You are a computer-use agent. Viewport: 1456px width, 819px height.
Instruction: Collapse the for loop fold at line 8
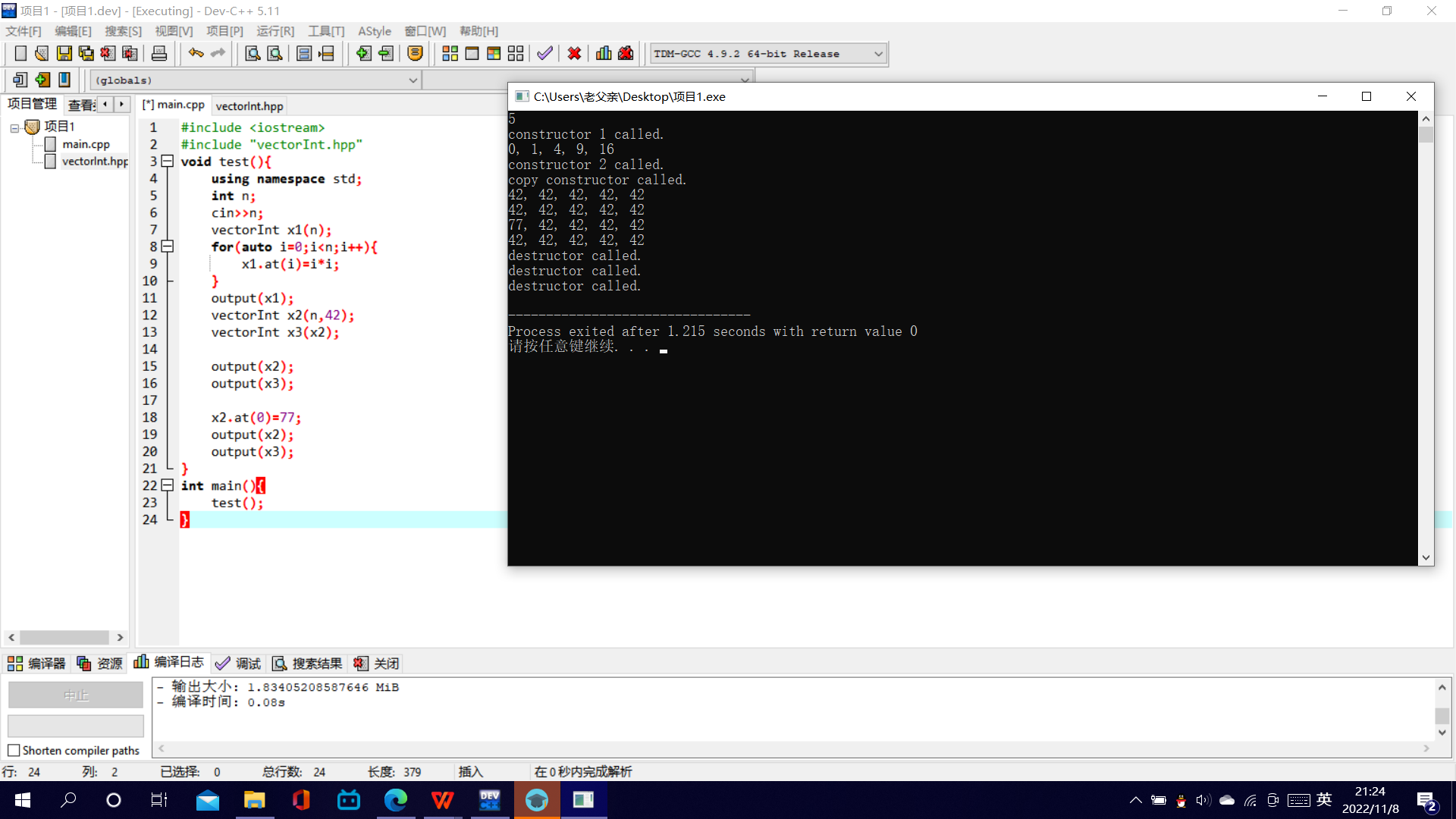[x=168, y=246]
